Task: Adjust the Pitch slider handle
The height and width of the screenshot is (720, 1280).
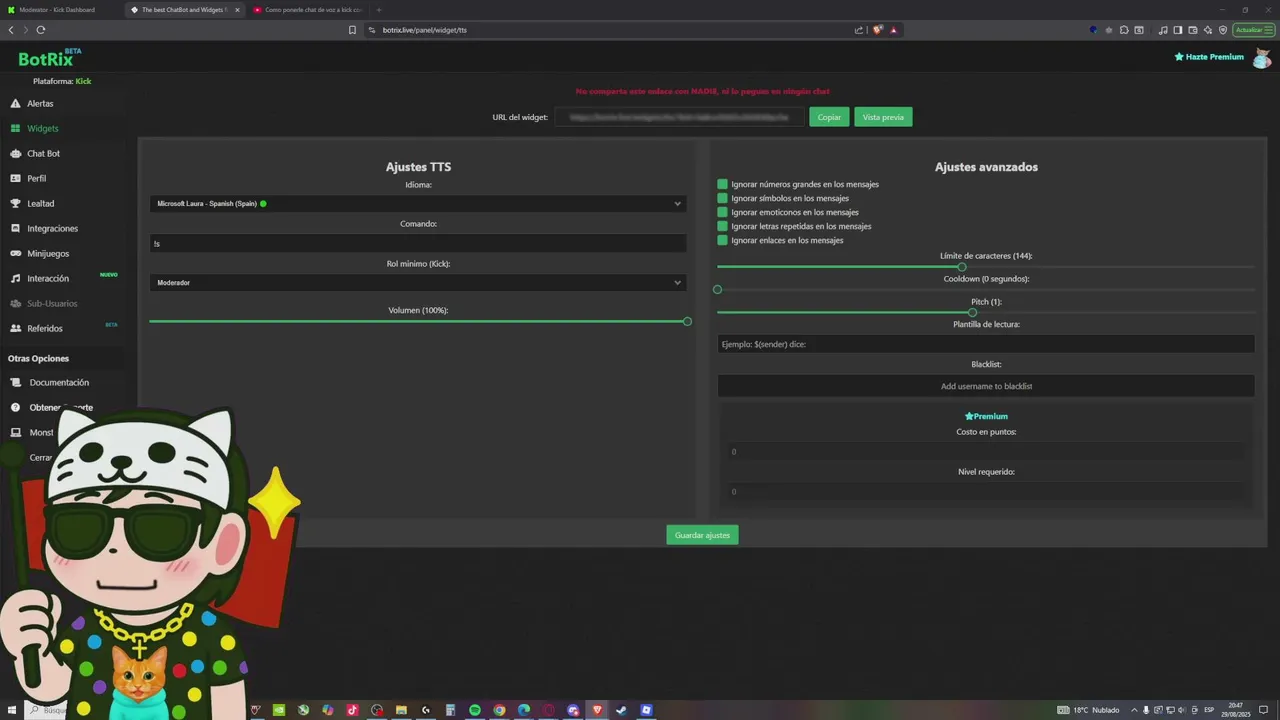Action: pos(972,313)
